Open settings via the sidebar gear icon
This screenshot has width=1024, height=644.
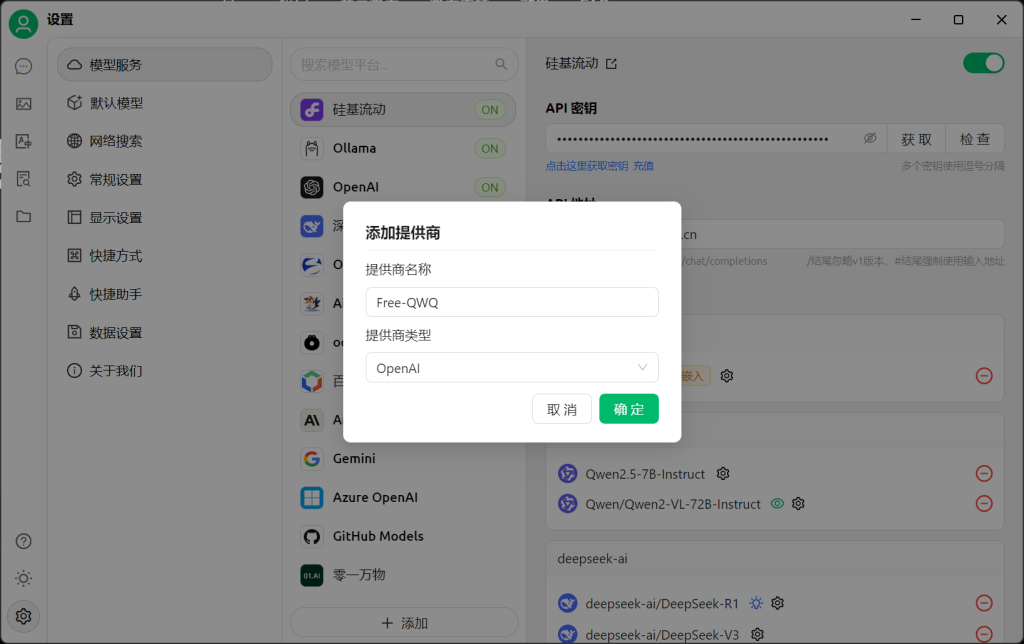pos(24,616)
